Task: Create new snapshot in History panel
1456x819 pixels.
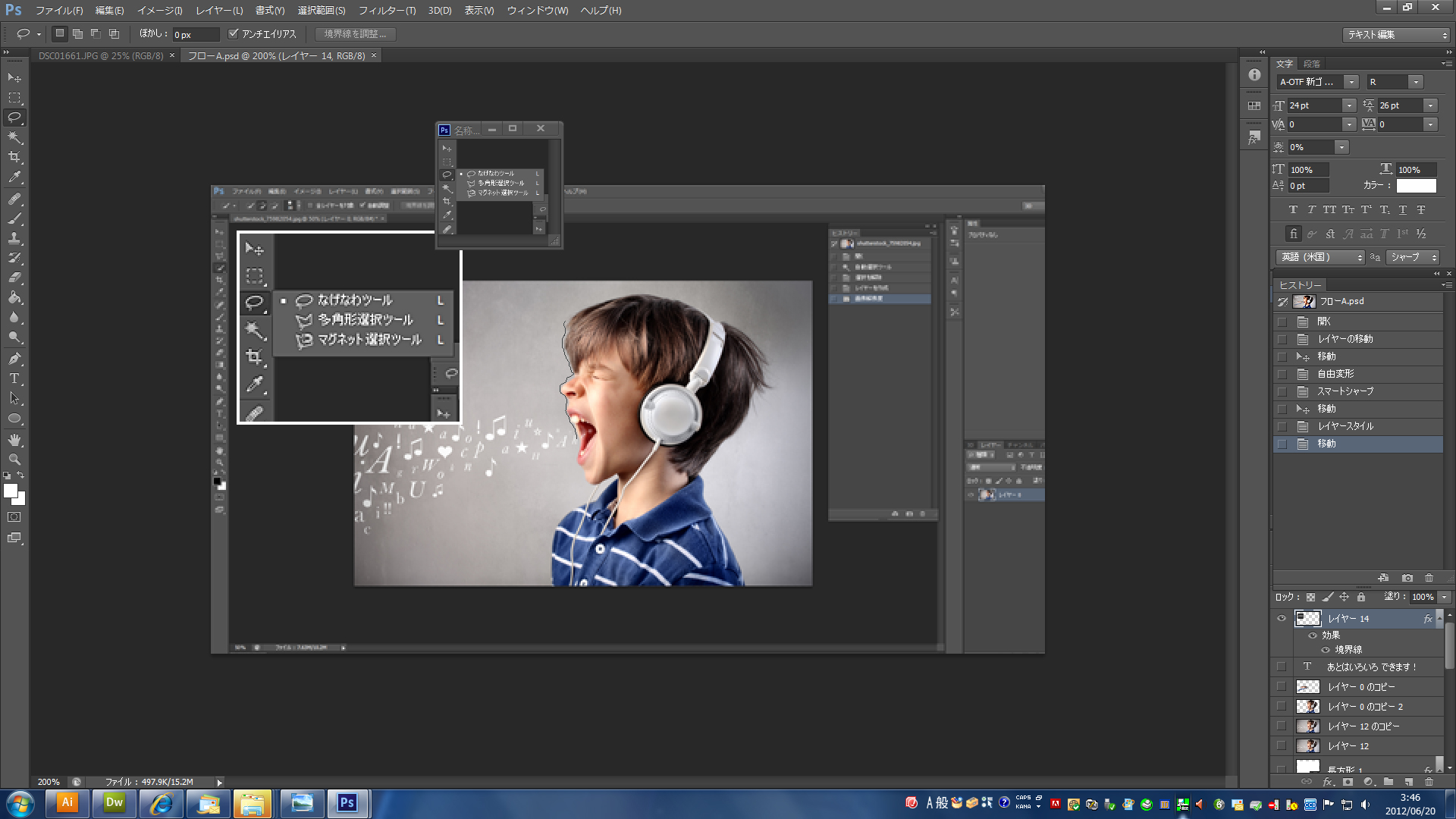Action: (1407, 578)
